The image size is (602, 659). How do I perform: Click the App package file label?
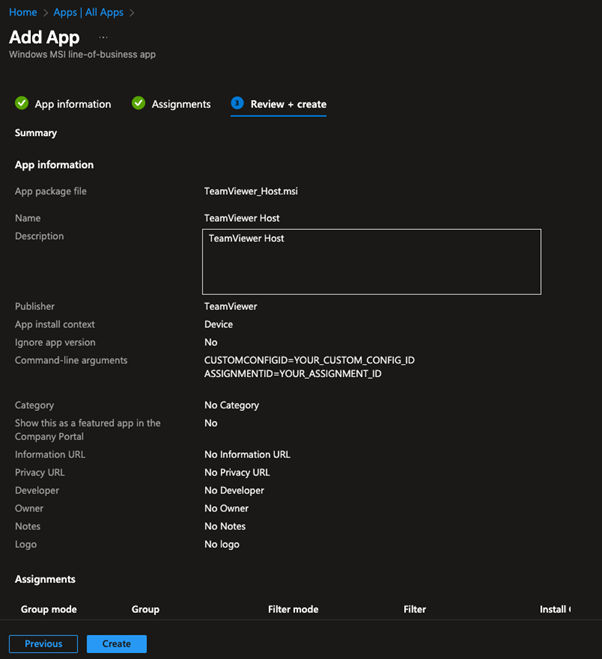pos(50,191)
